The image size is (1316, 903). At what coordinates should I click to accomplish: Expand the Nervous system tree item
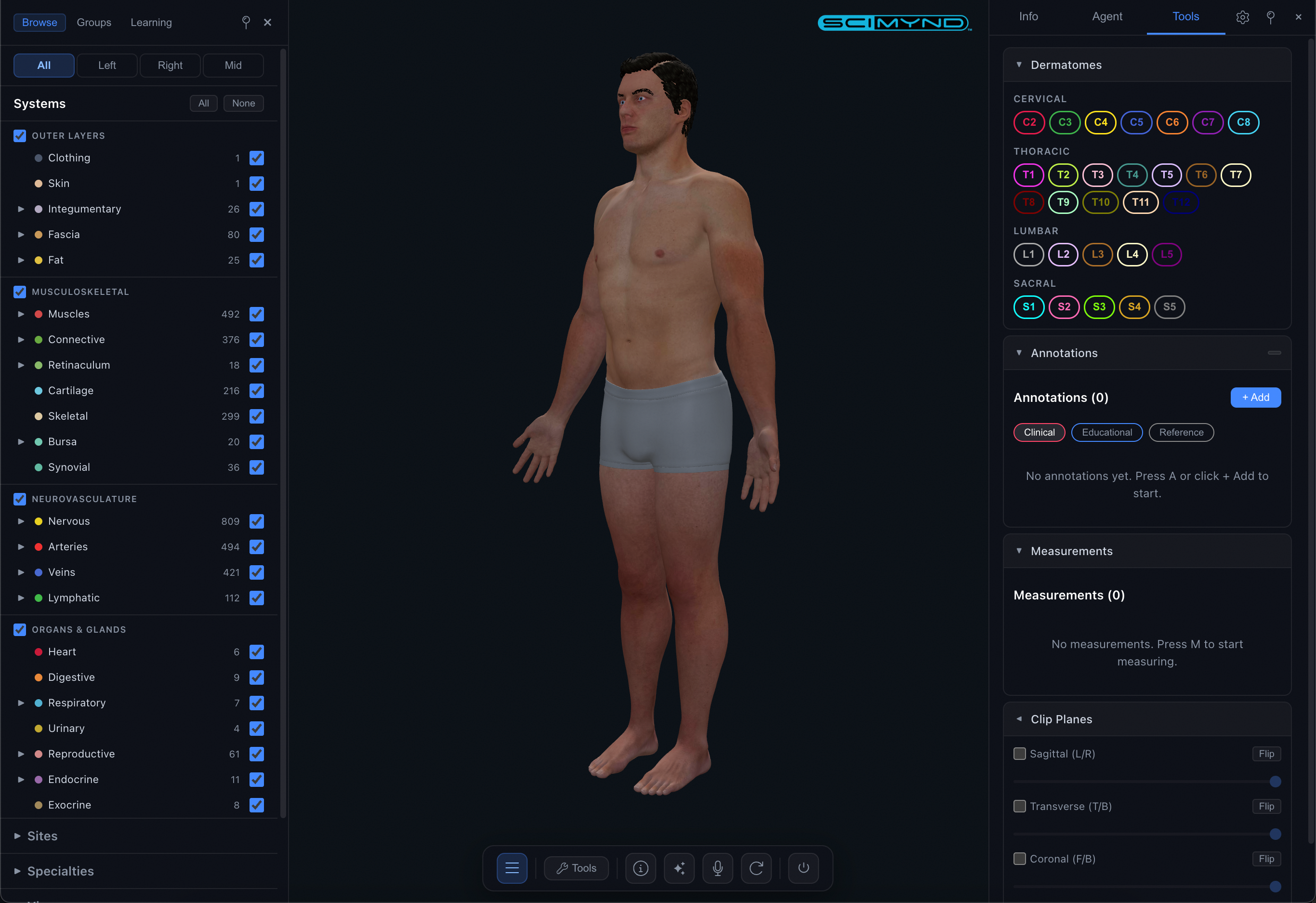point(21,521)
